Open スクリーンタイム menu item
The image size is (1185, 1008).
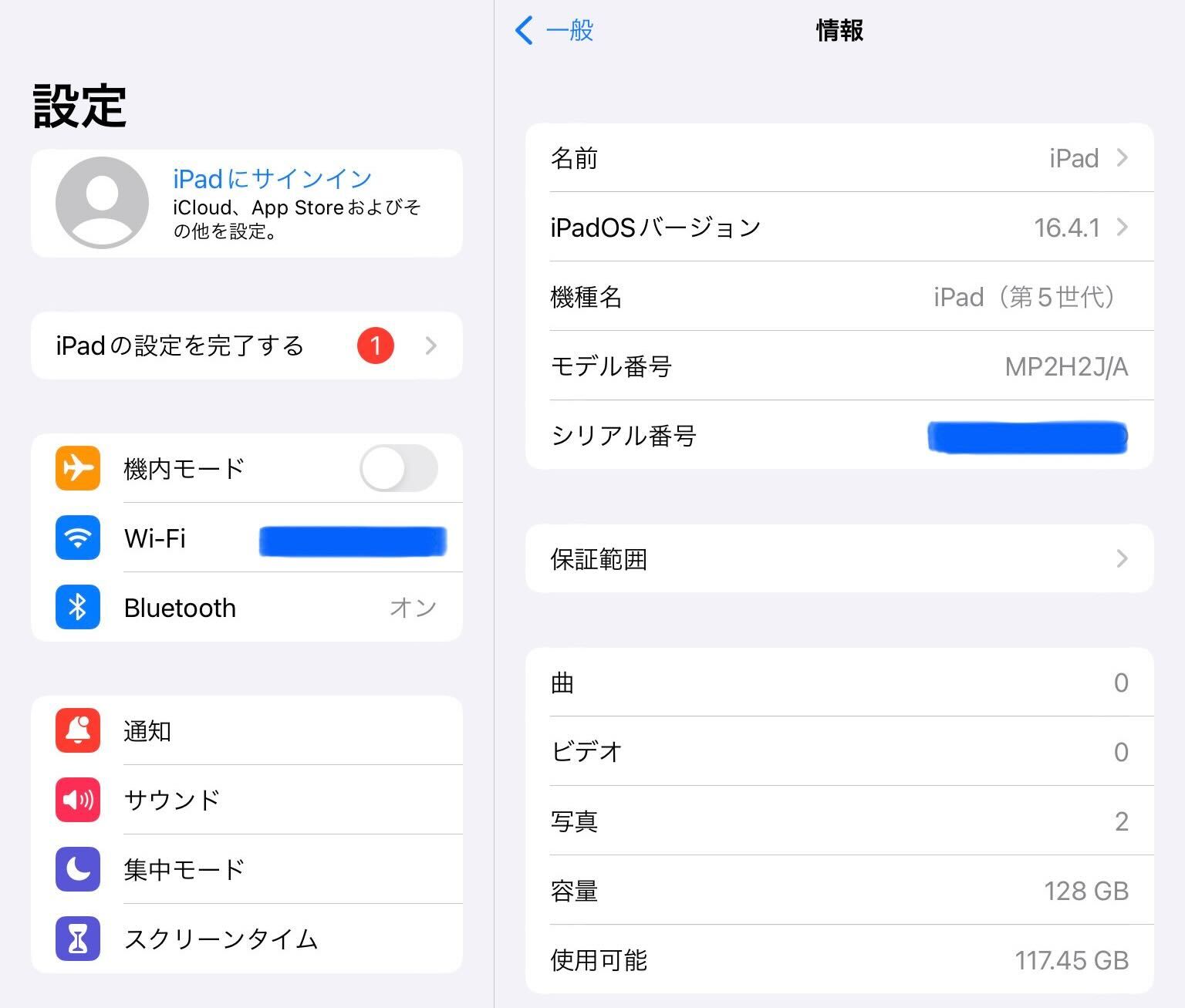(x=247, y=939)
